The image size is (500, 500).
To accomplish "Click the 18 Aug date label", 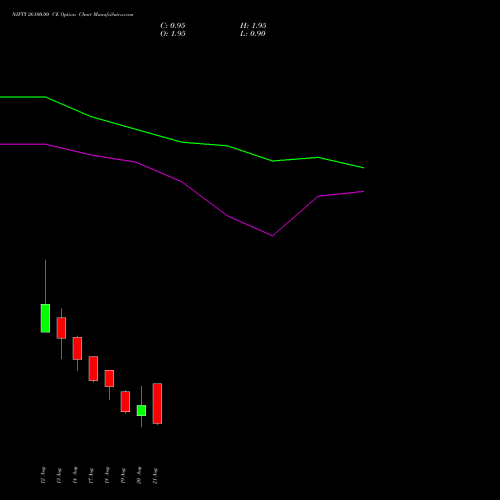I will pyautogui.click(x=107, y=475).
